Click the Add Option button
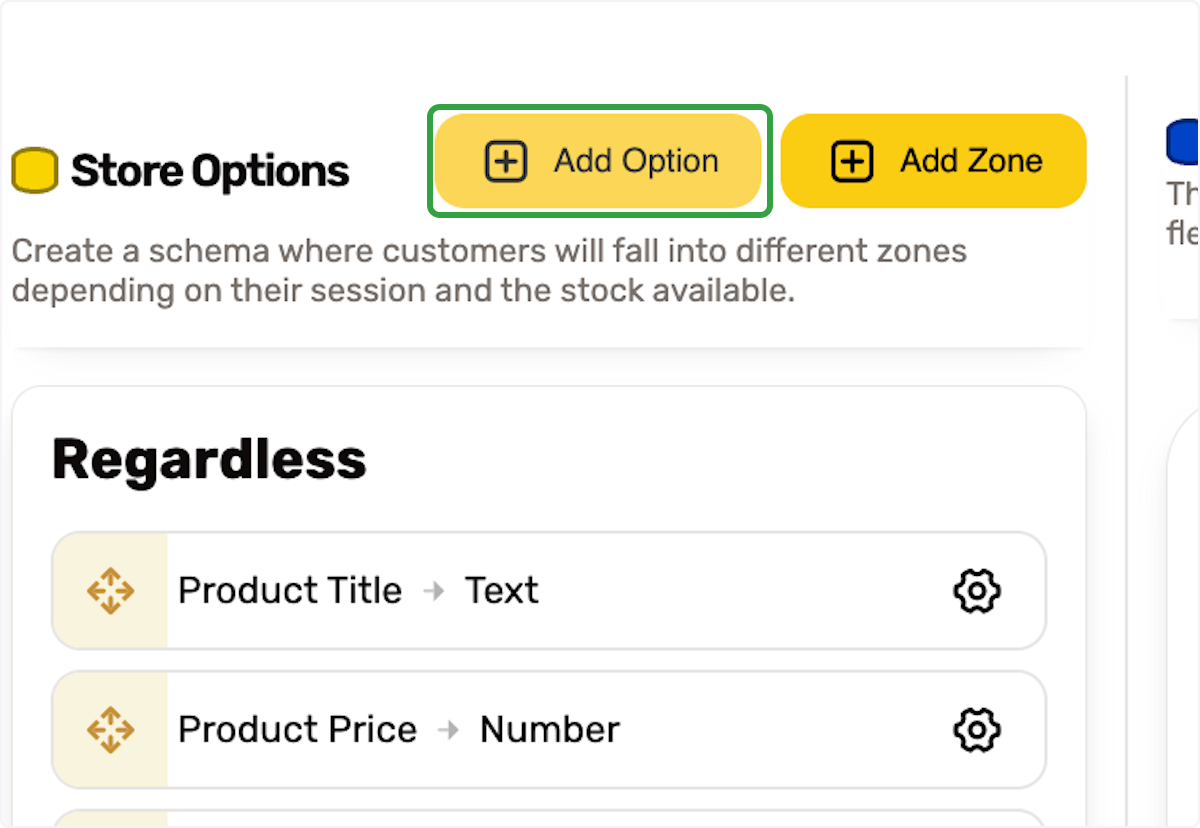This screenshot has width=1200, height=828. [x=599, y=161]
